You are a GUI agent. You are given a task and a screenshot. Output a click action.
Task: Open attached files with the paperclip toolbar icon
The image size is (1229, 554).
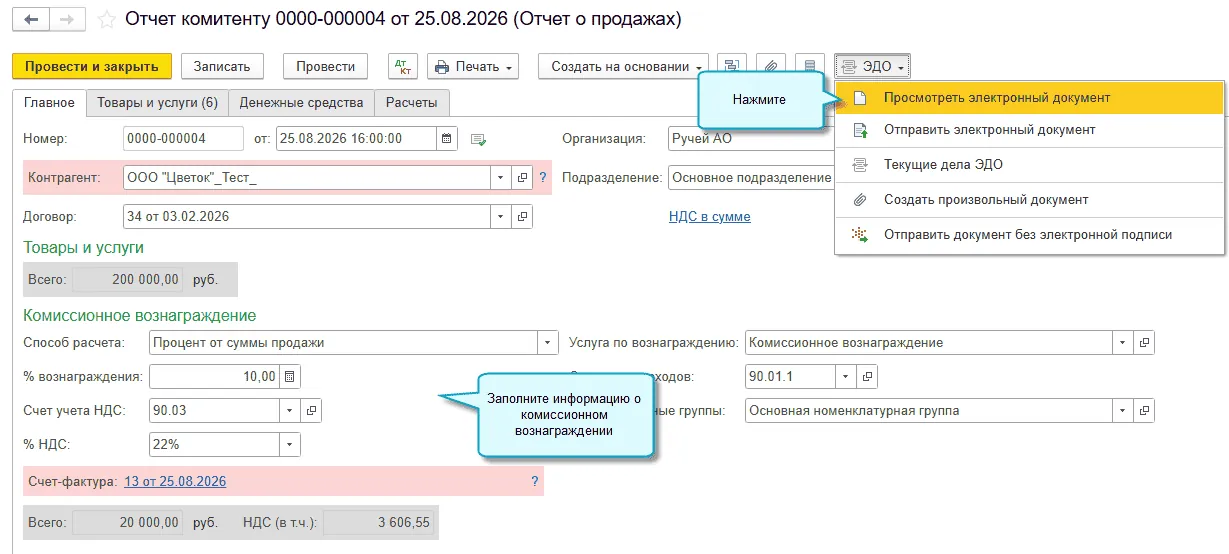tap(771, 66)
